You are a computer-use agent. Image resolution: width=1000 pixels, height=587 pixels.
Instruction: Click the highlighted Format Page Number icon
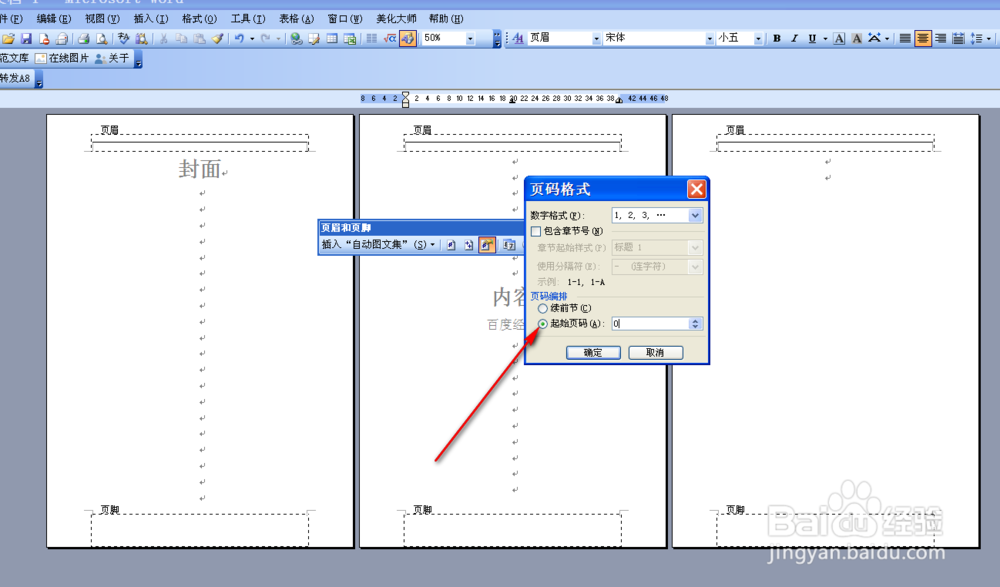[x=487, y=245]
